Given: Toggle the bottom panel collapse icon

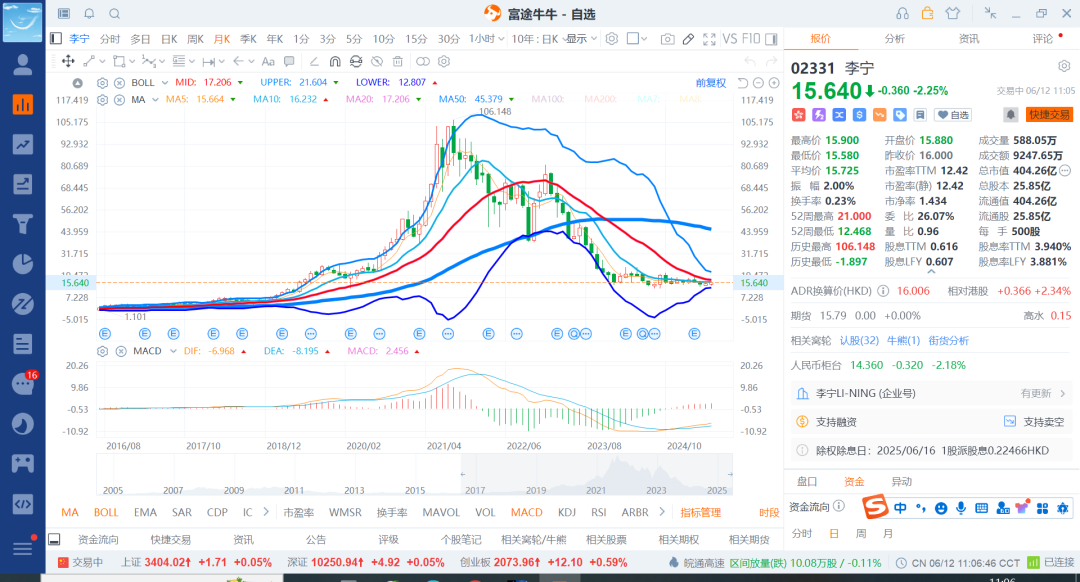Looking at the screenshot, I should (54, 539).
